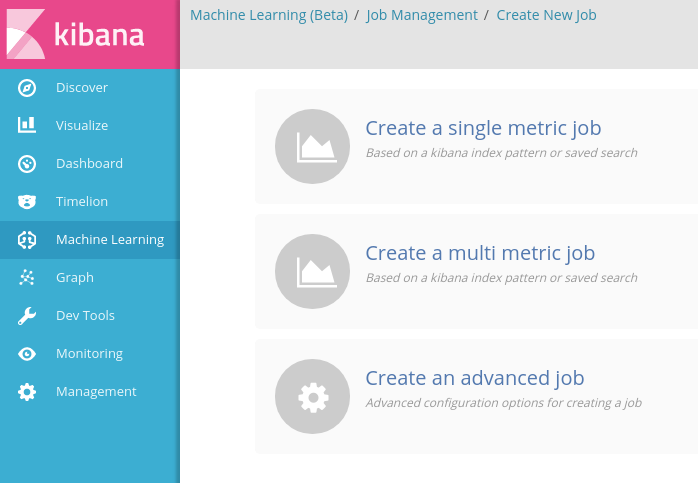
Task: Click the Timelion mask icon
Action: pyautogui.click(x=27, y=202)
